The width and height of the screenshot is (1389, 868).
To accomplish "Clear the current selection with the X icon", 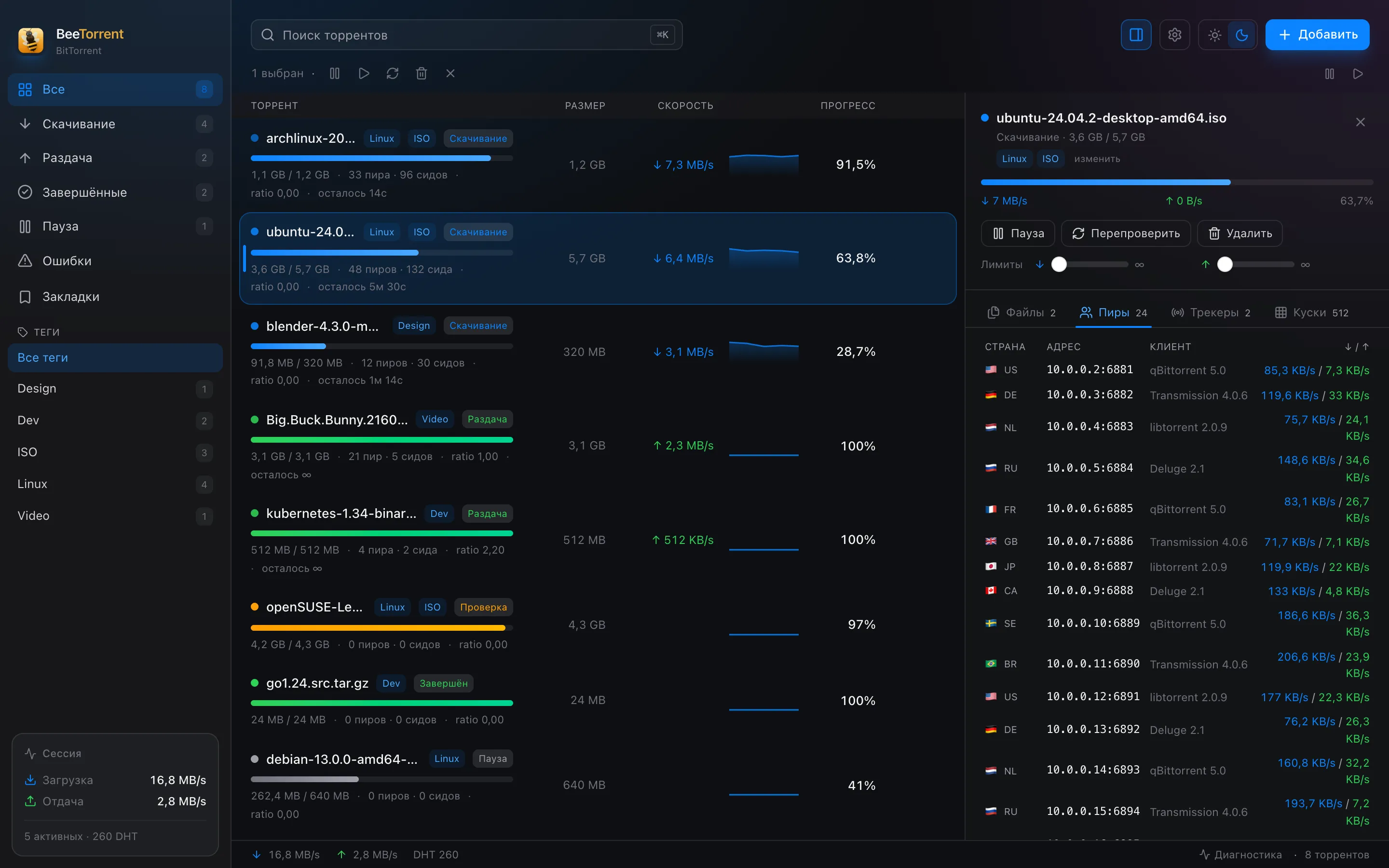I will (450, 73).
